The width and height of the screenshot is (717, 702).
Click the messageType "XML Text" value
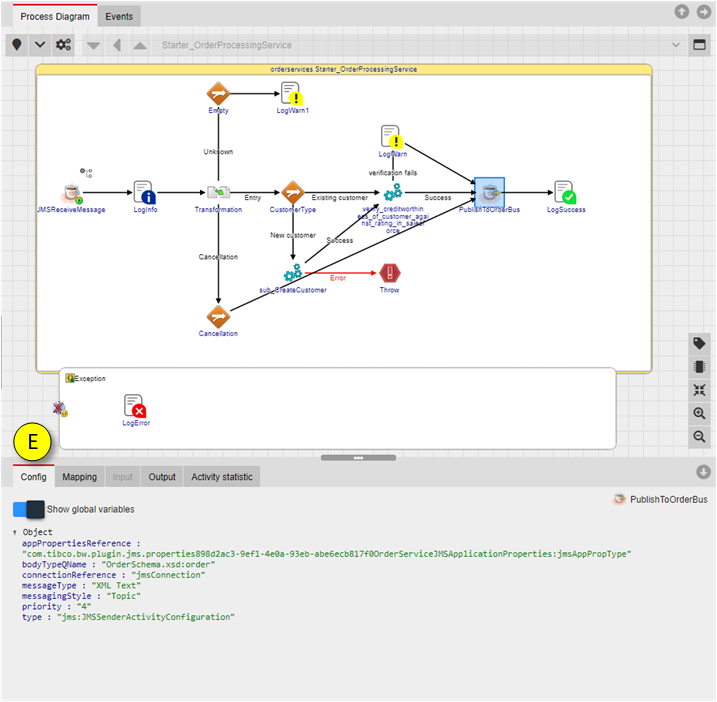click(116, 585)
